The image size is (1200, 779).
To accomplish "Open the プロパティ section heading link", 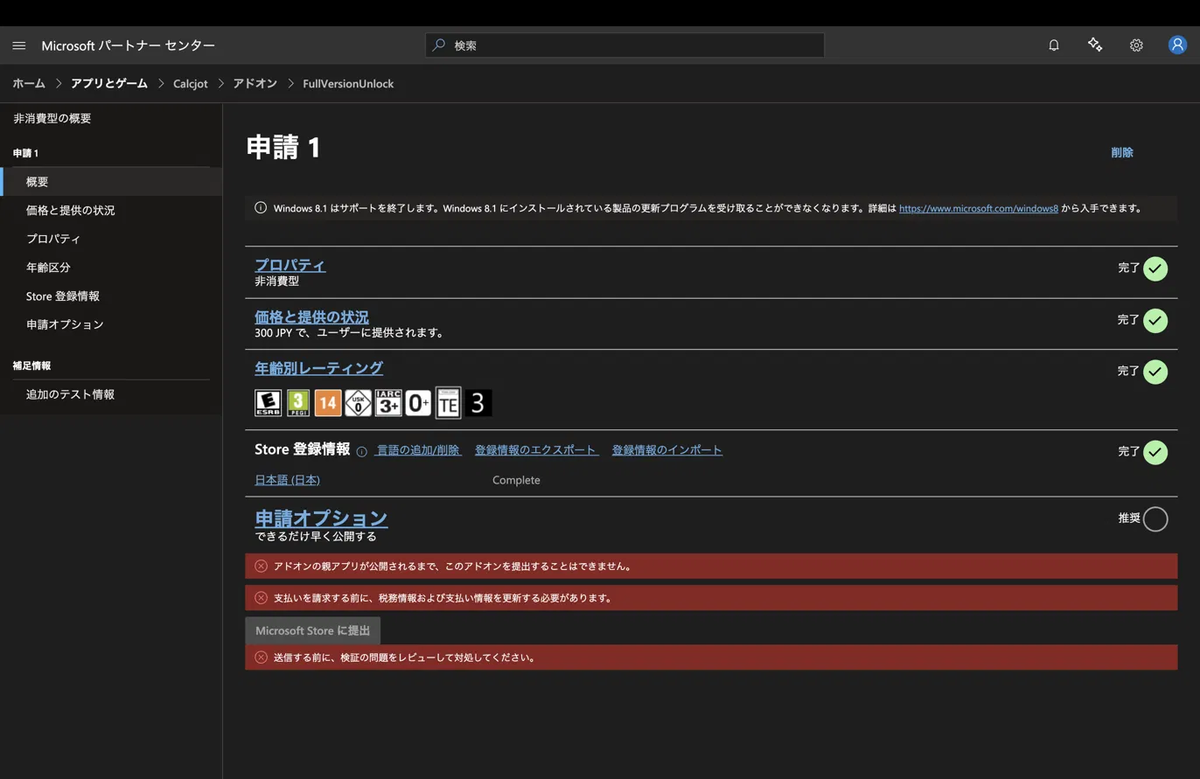I will coord(290,265).
